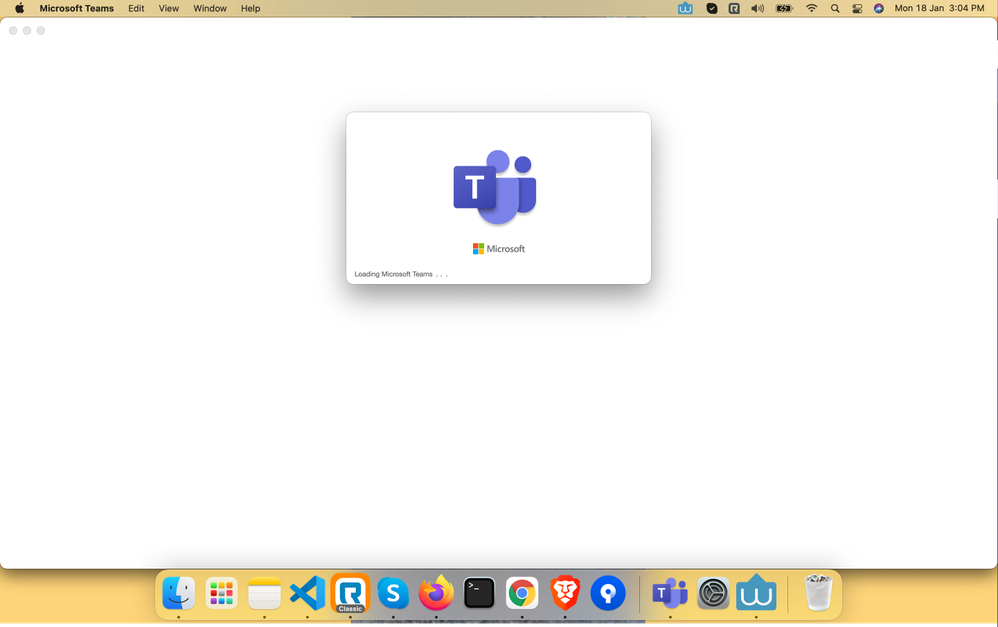The width and height of the screenshot is (998, 627).
Task: Start Firefox from the Dock
Action: pos(436,593)
